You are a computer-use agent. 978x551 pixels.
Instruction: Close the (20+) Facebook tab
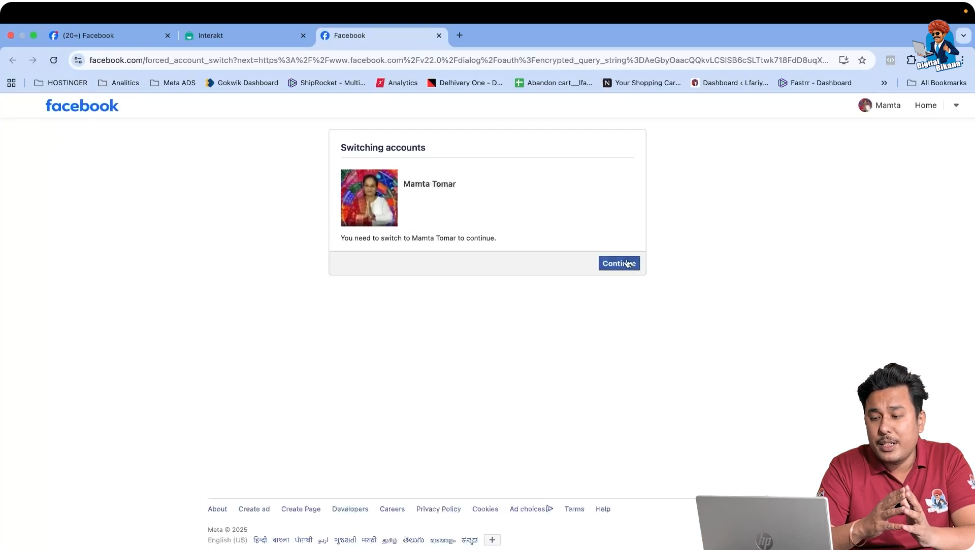click(x=167, y=36)
